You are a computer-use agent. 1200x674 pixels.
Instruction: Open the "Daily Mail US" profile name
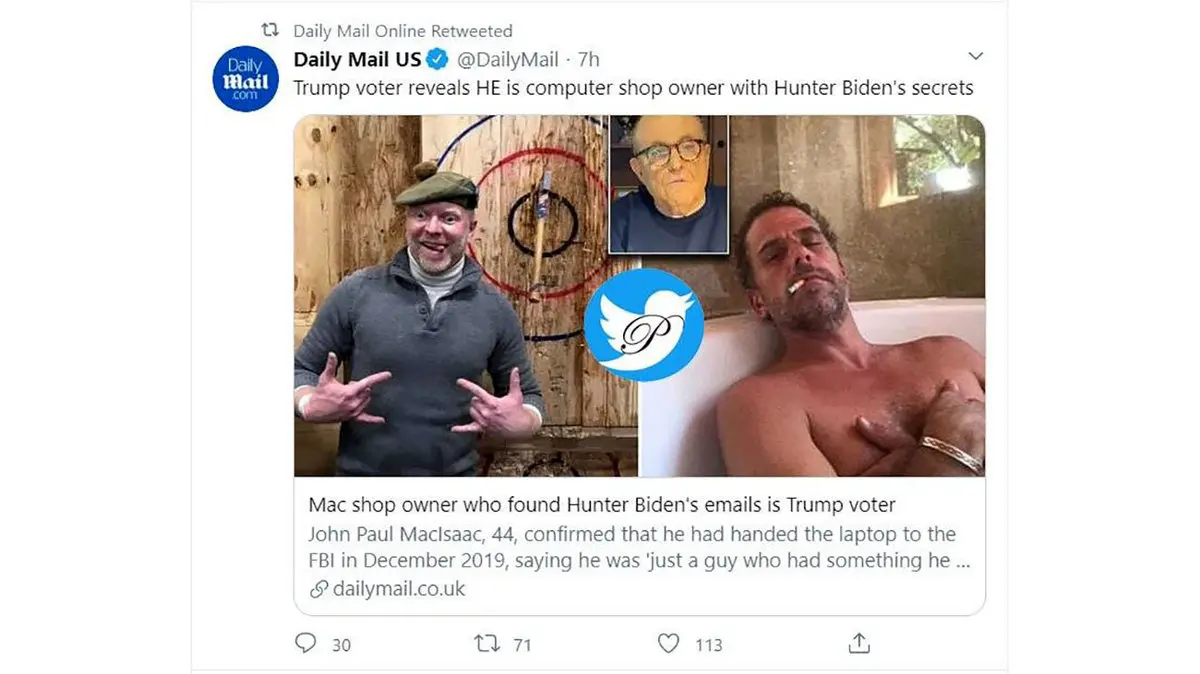[x=357, y=59]
